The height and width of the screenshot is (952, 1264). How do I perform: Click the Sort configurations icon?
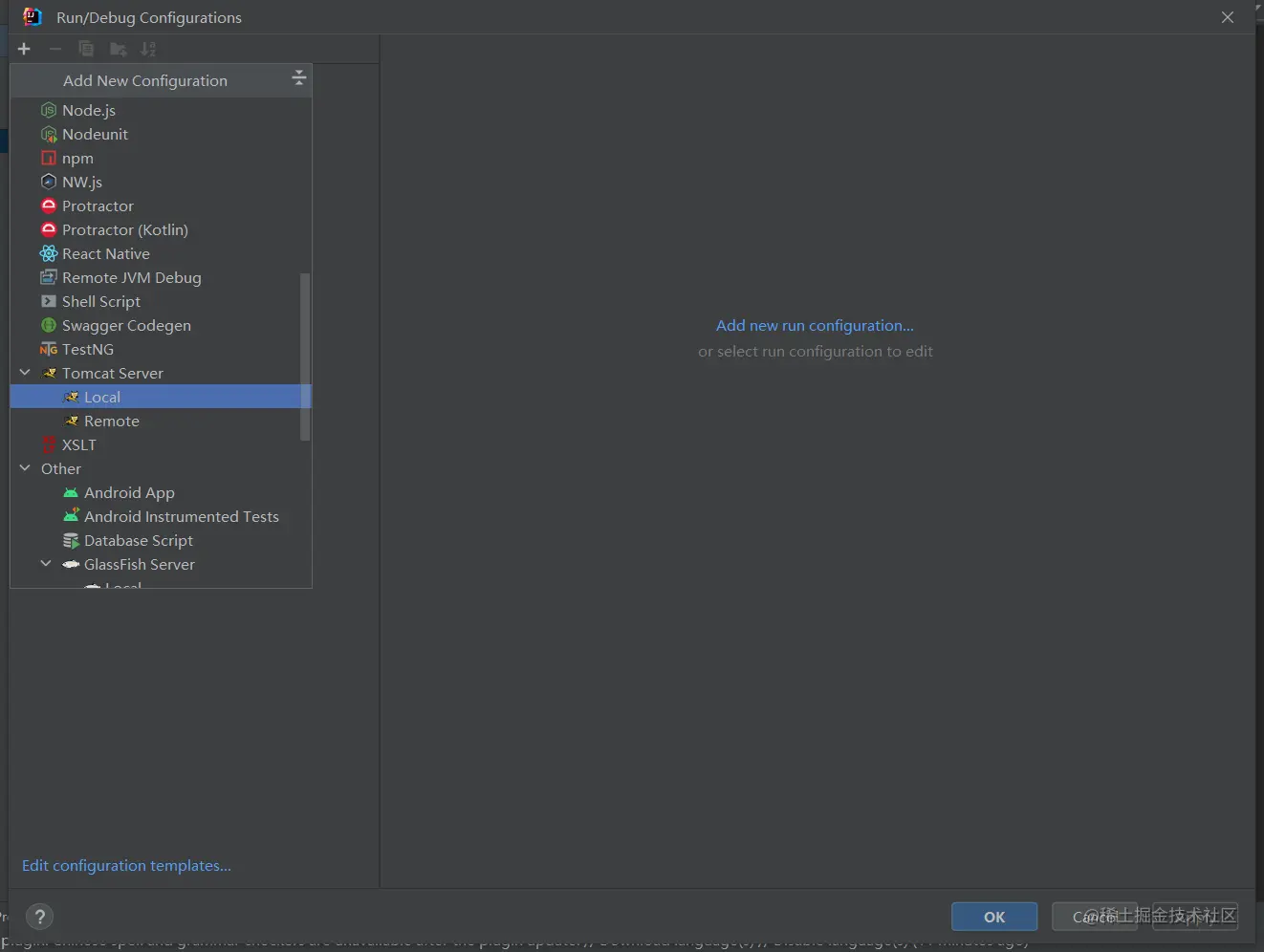coord(148,49)
